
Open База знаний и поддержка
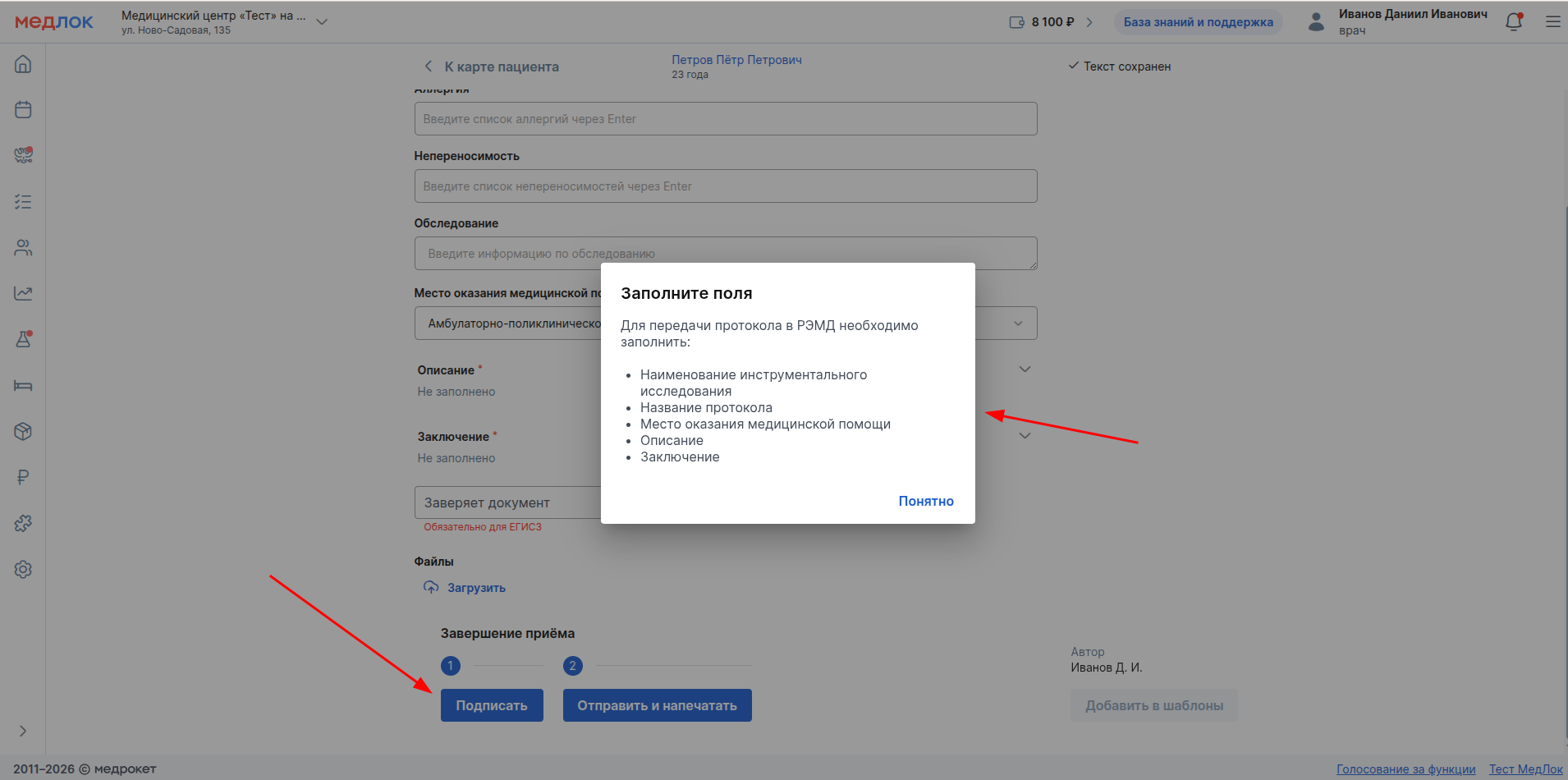[x=1198, y=22]
